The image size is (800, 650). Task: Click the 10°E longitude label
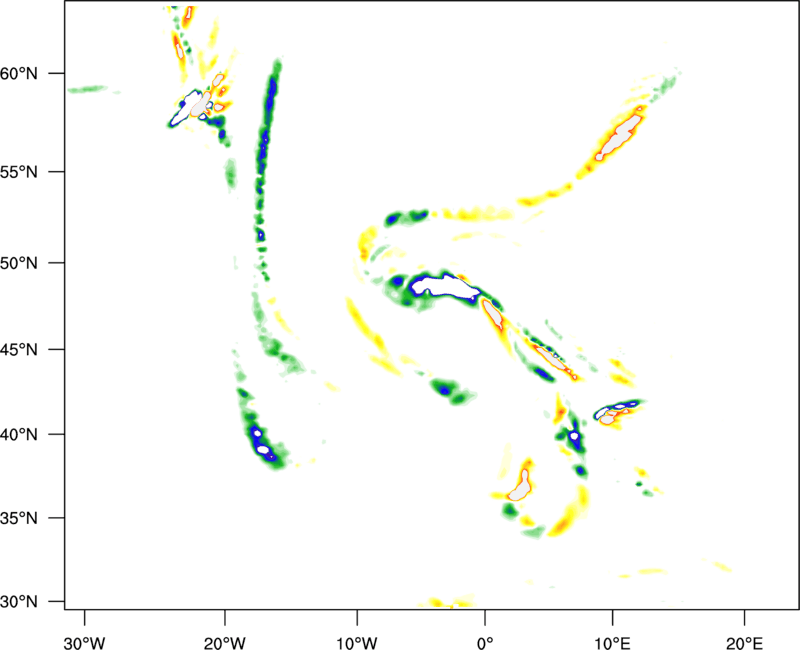tap(612, 643)
